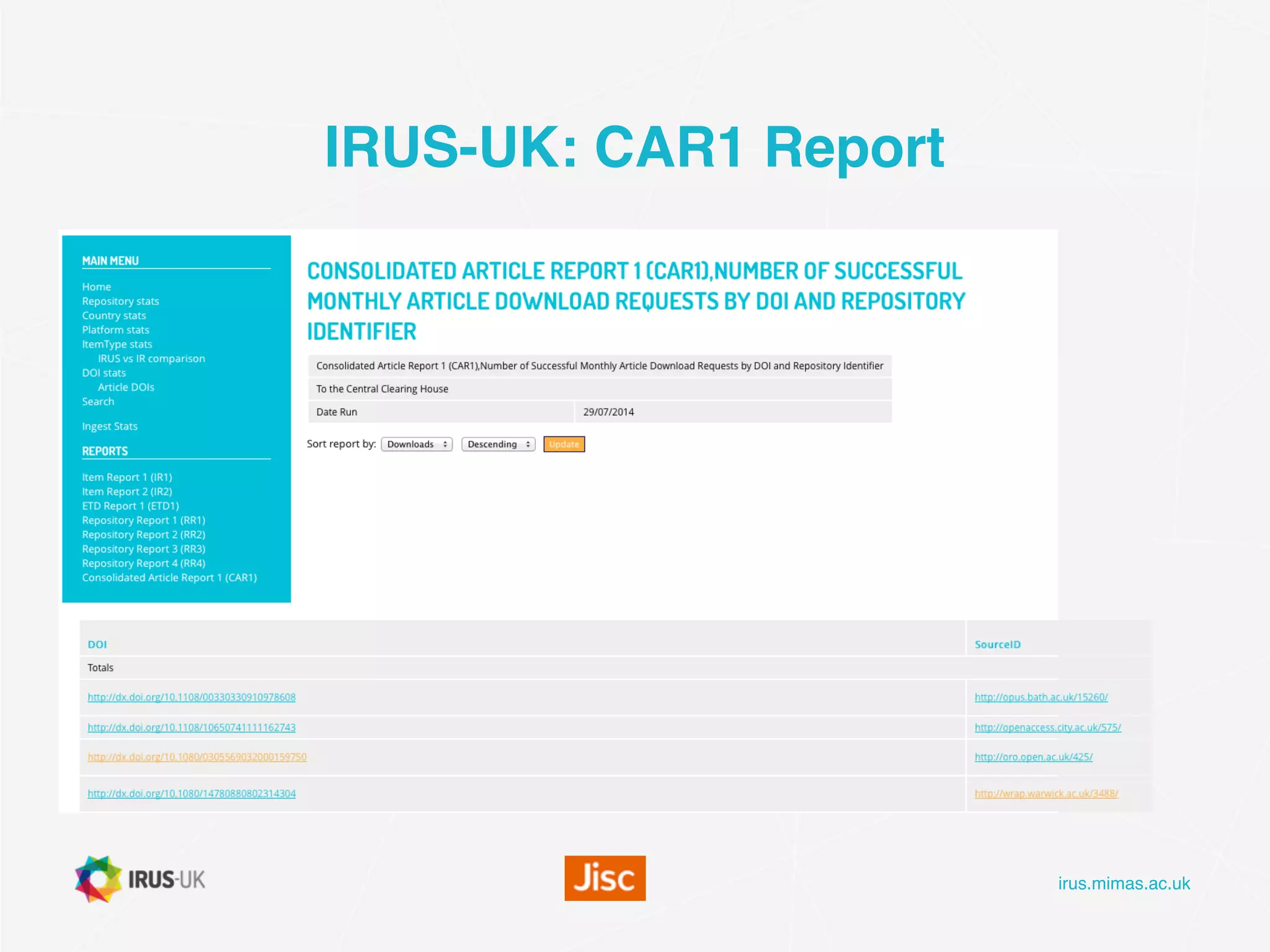Open Repository stats in main menu
This screenshot has width=1270, height=952.
click(x=120, y=301)
